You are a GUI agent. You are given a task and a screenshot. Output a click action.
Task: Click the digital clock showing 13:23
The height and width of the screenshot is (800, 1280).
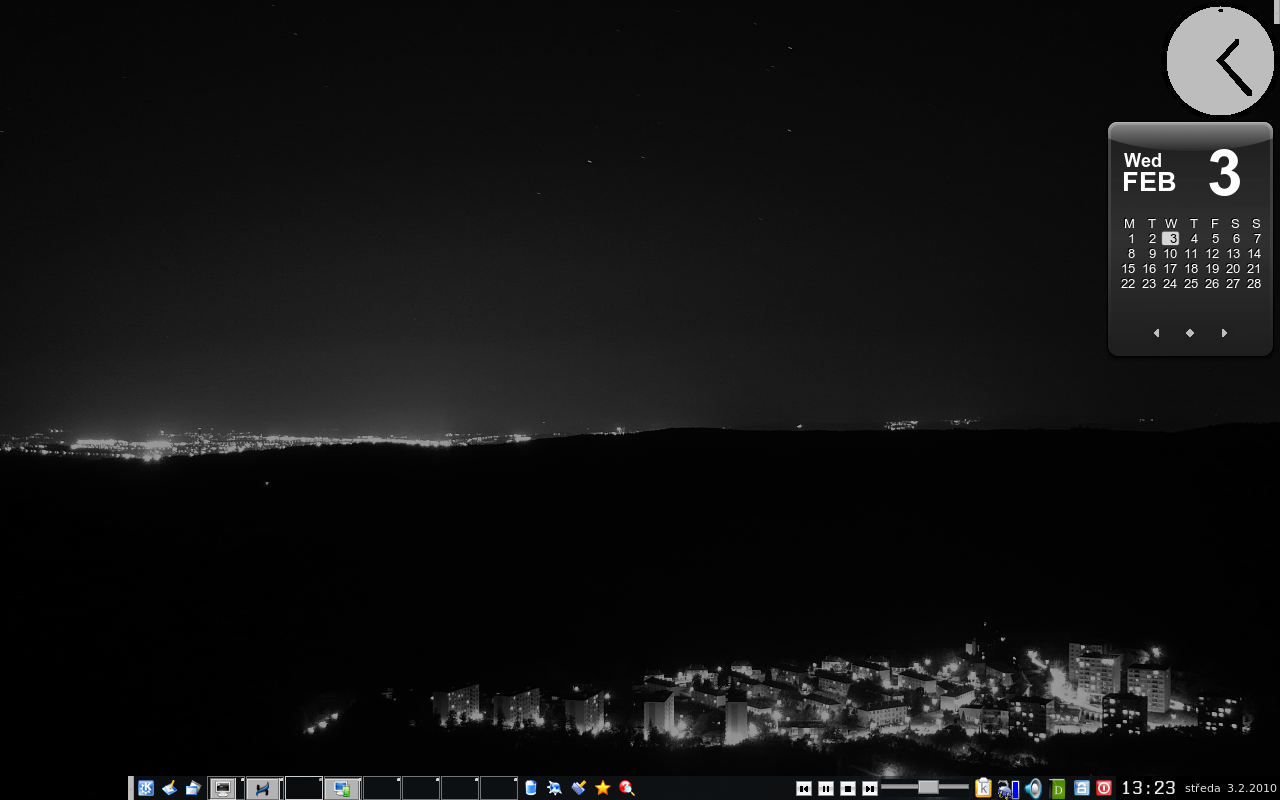(1148, 788)
